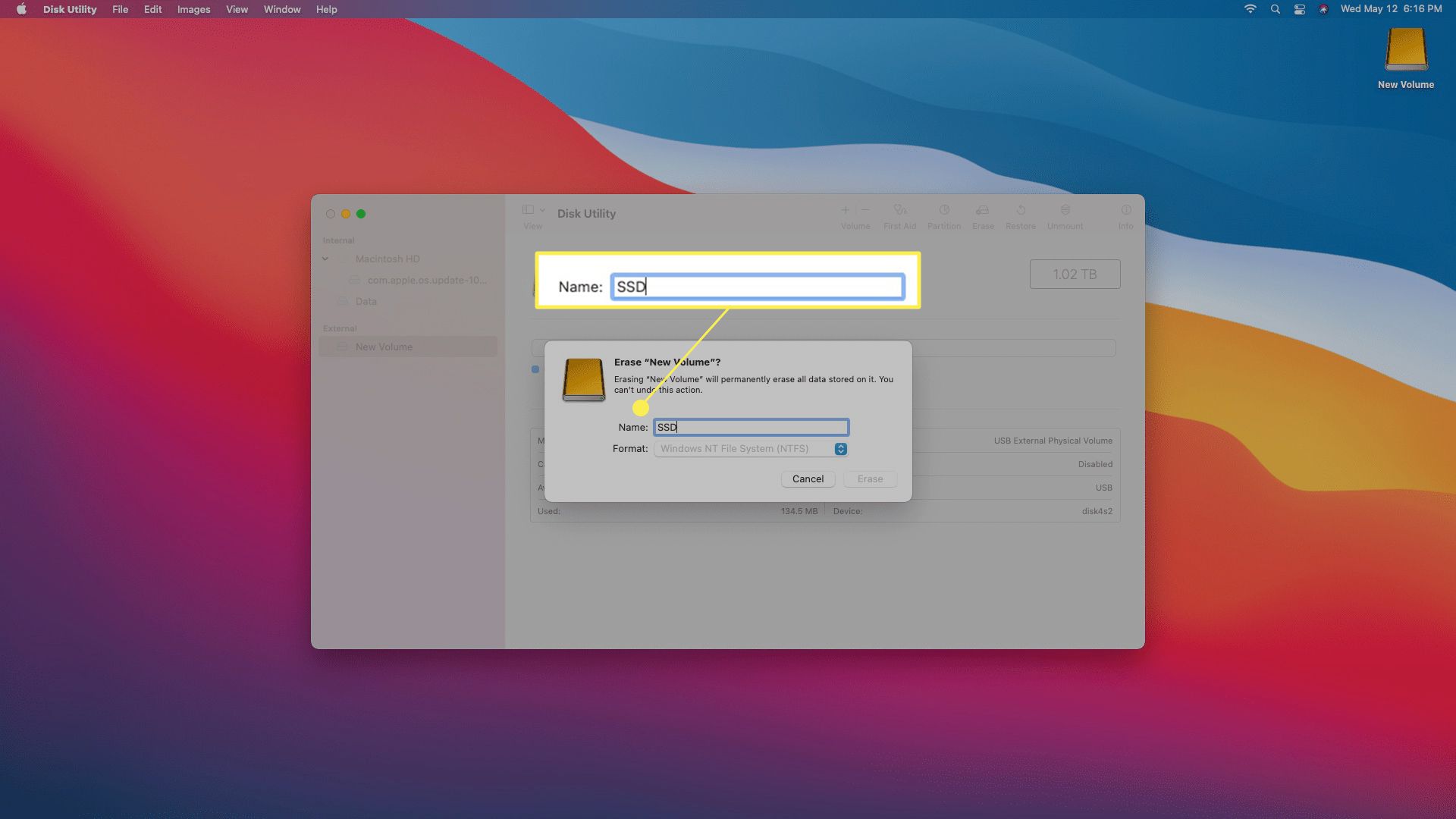Click the Wi-Fi status icon
Screen dimensions: 1456x819
tap(1250, 9)
